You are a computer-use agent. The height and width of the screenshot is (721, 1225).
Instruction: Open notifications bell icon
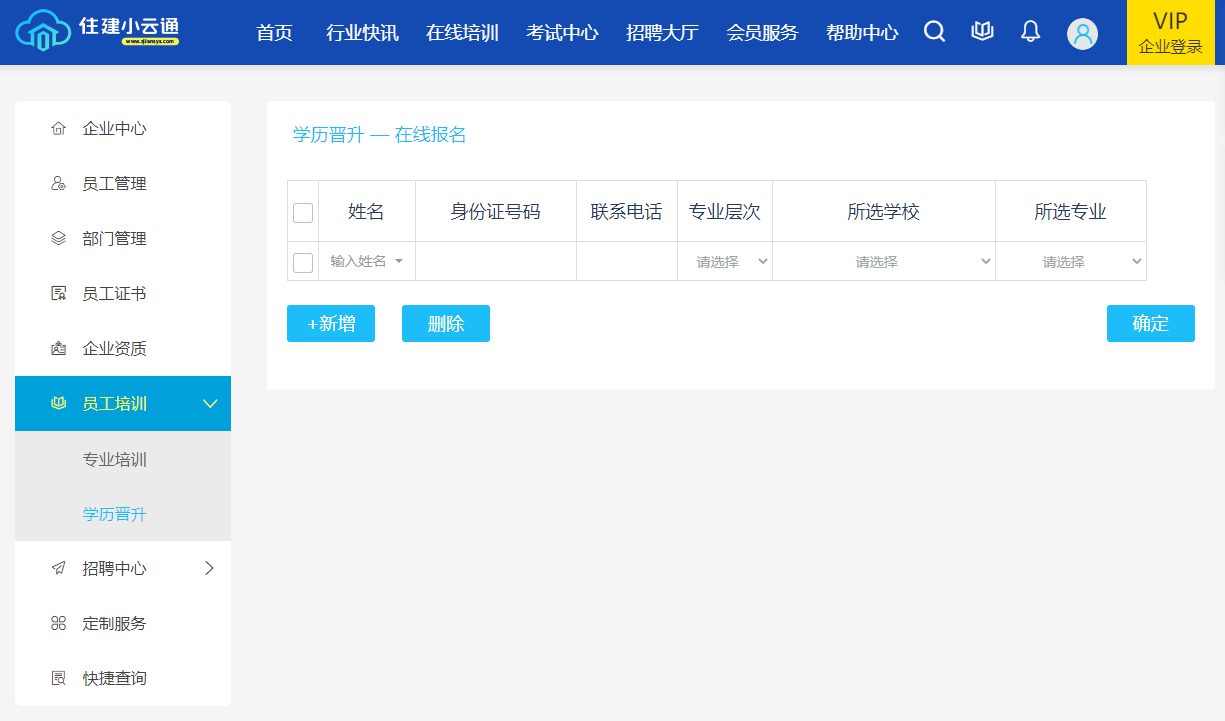(1030, 32)
